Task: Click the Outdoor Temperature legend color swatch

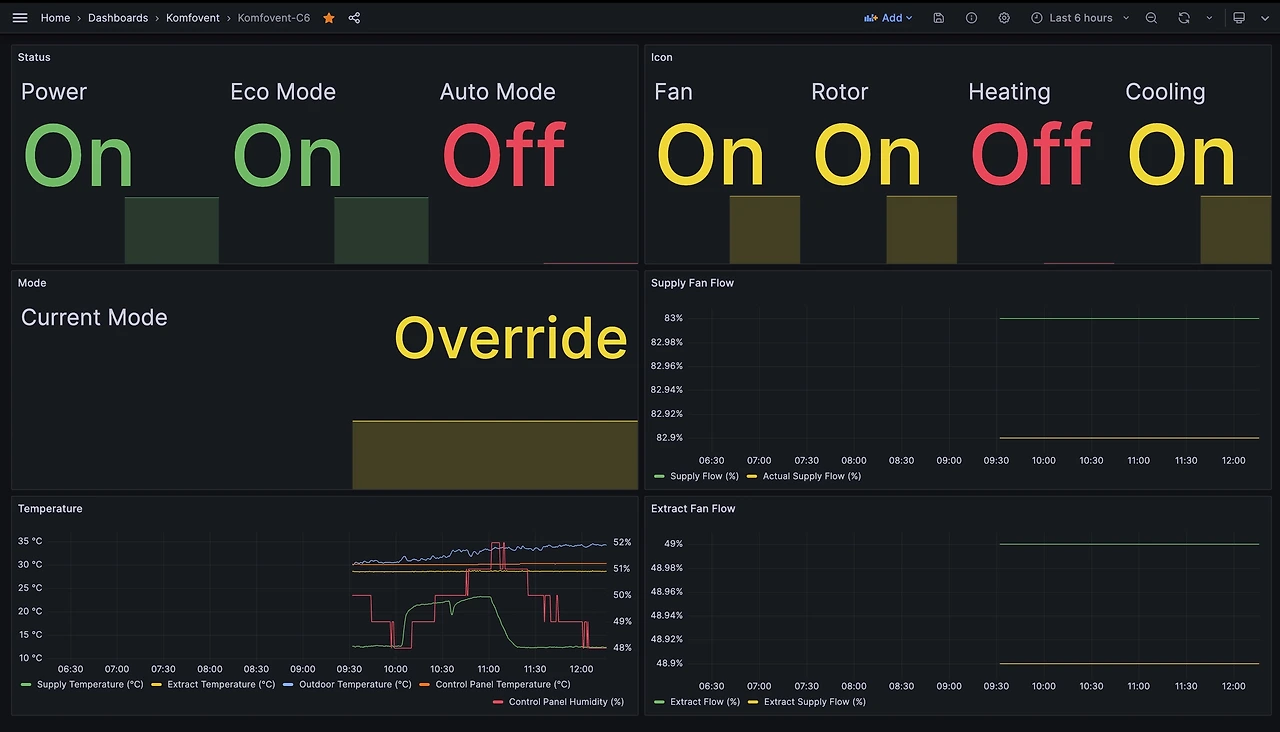Action: (288, 685)
